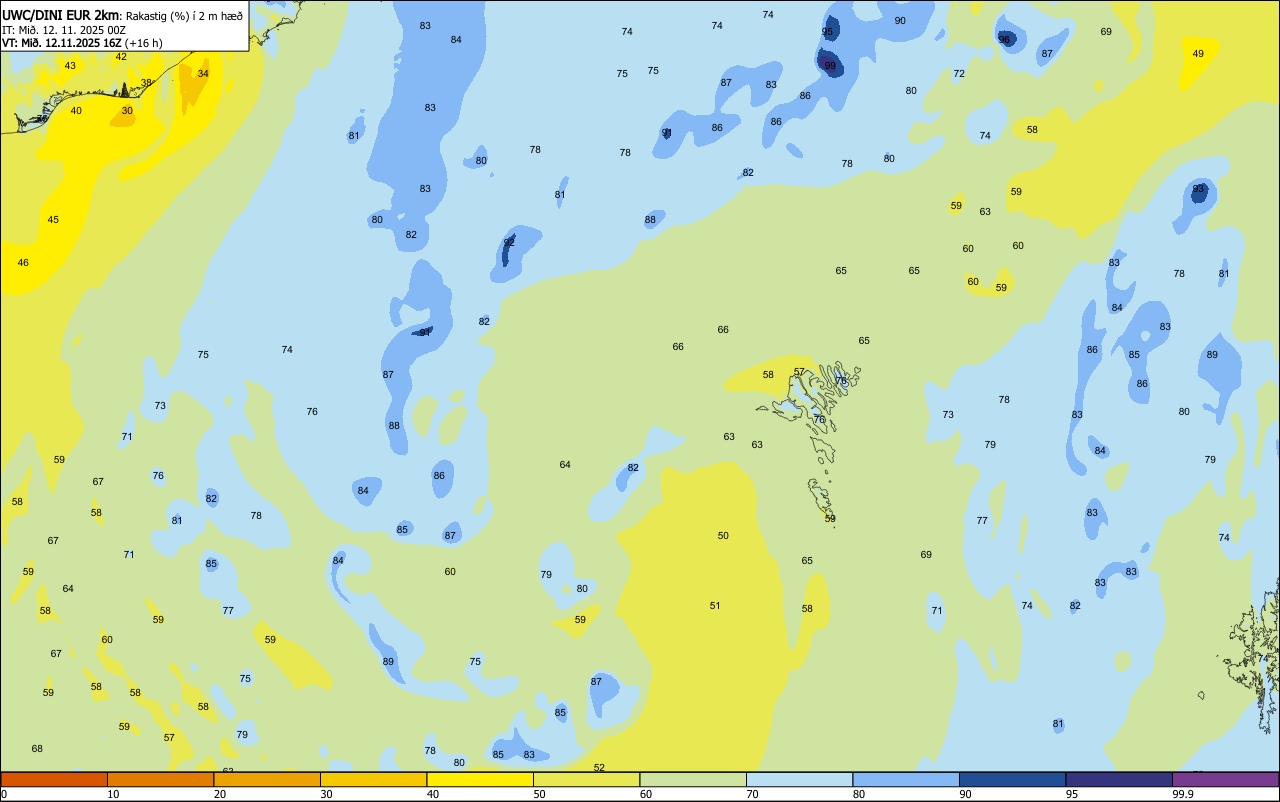Click the 60–70 light green legend swatch
The image size is (1280, 802).
point(693,779)
